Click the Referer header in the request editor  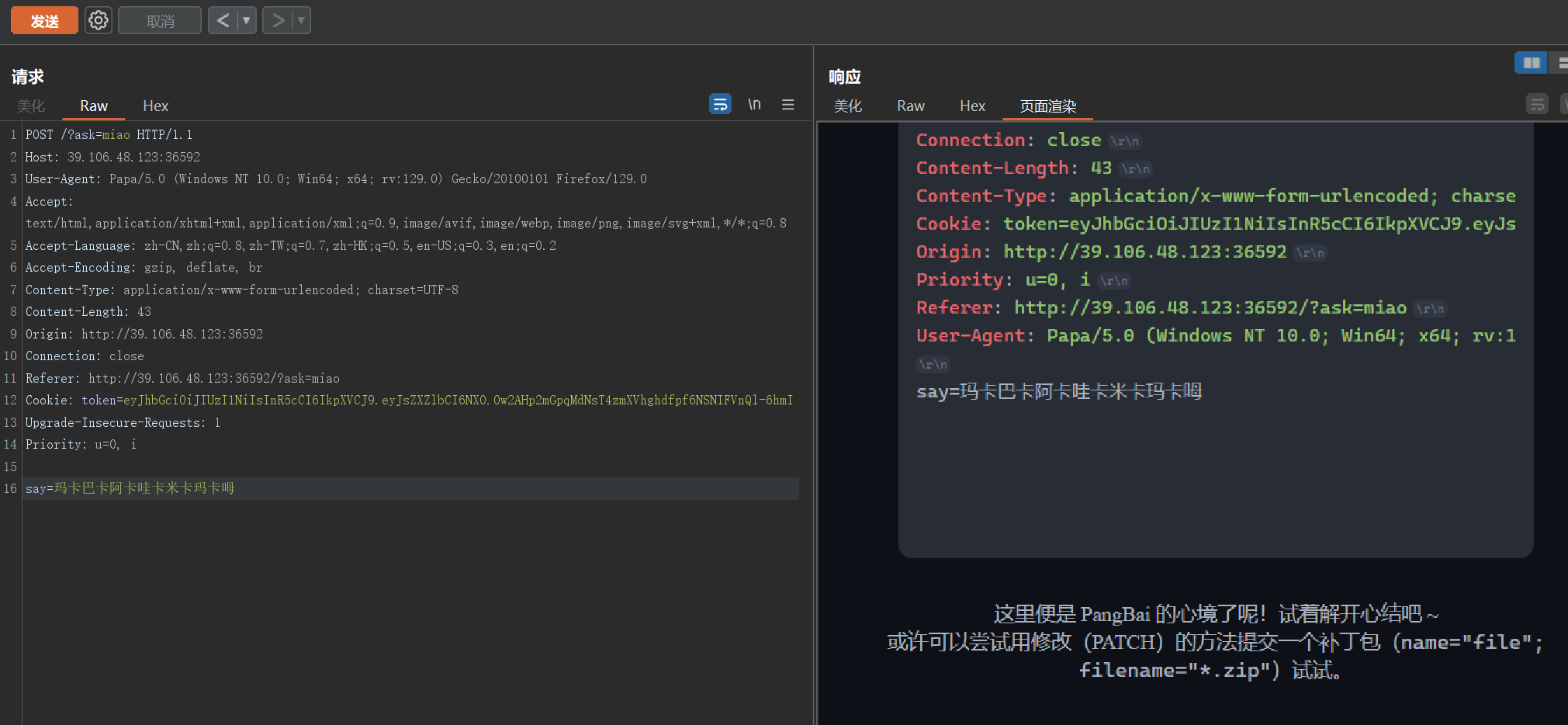coord(182,378)
